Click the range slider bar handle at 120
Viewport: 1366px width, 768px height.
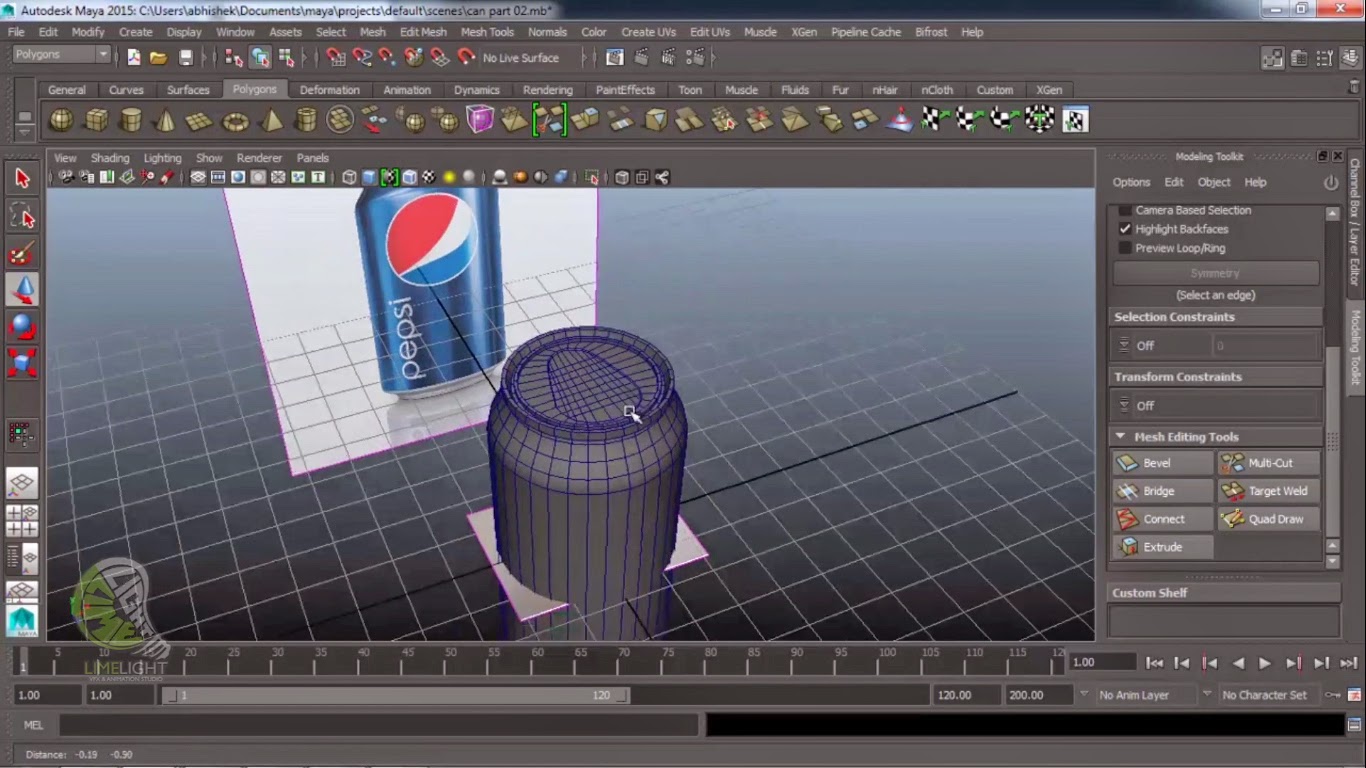pos(624,695)
